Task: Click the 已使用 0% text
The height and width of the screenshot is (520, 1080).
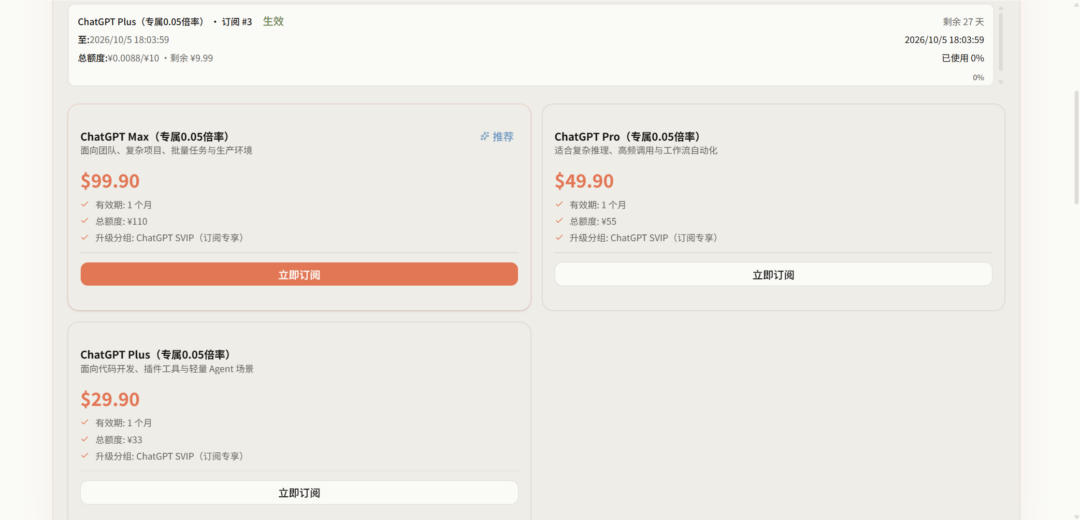Action: point(963,58)
